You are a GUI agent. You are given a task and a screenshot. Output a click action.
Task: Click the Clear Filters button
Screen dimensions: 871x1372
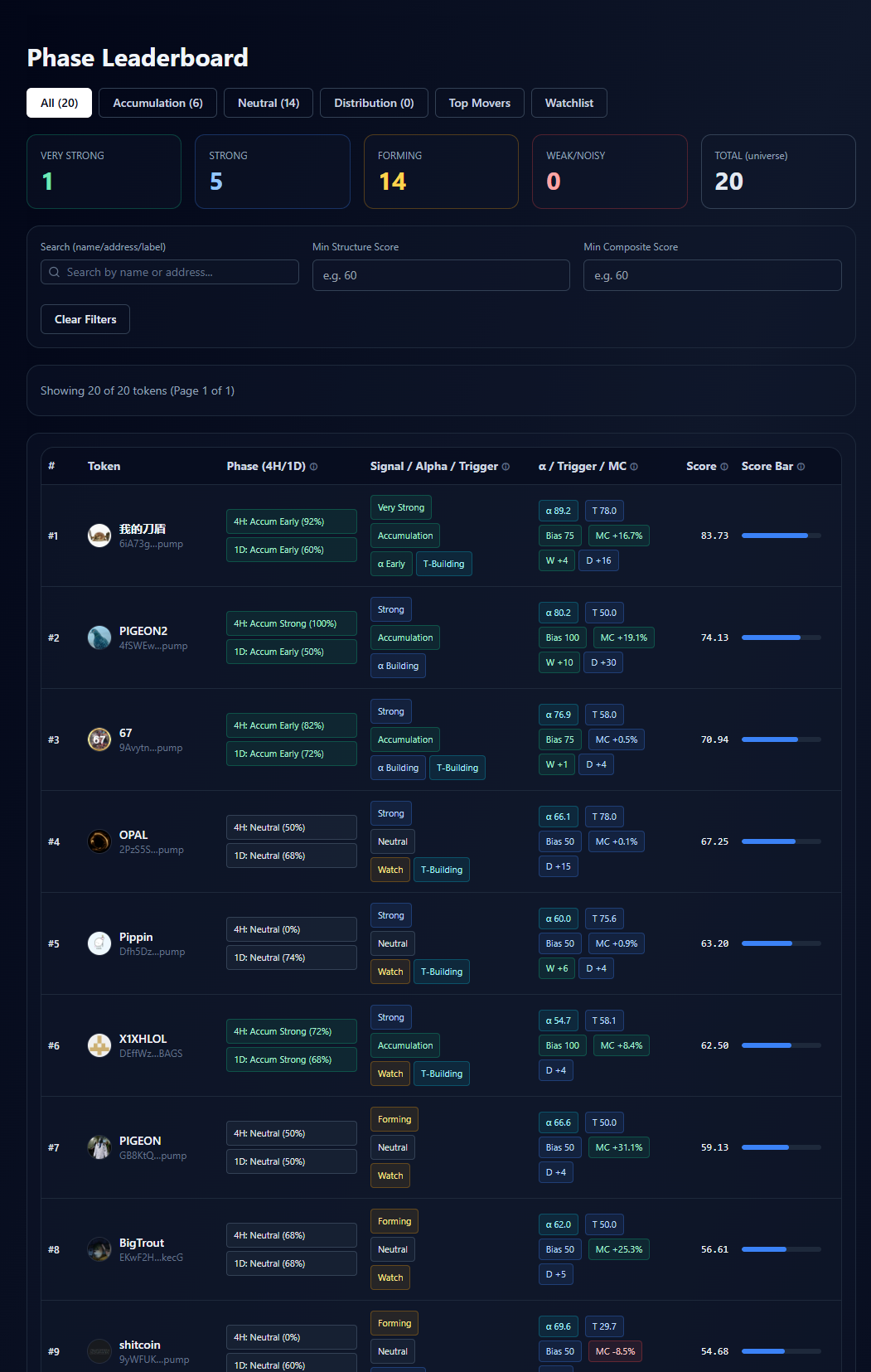coord(85,319)
